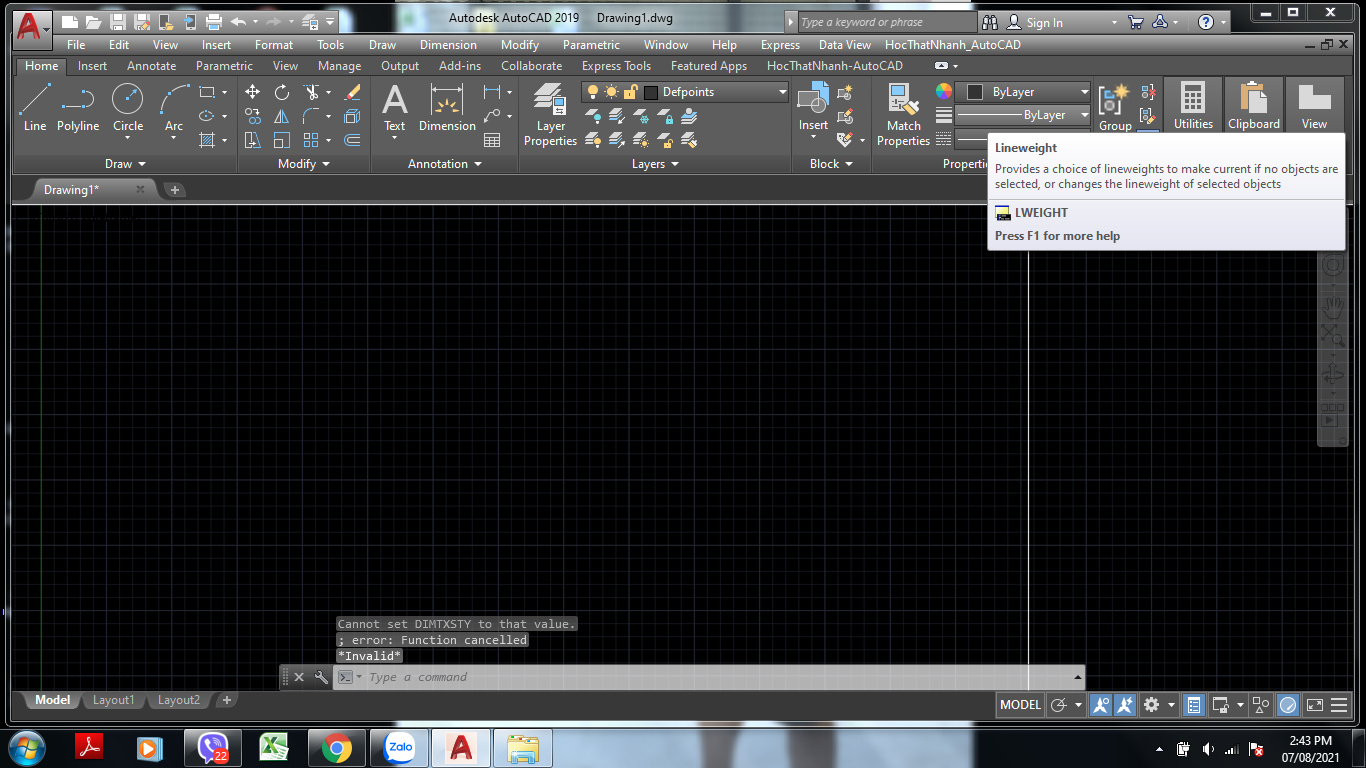Click the Undo arrow icon
The width and height of the screenshot is (1366, 768).
(238, 22)
